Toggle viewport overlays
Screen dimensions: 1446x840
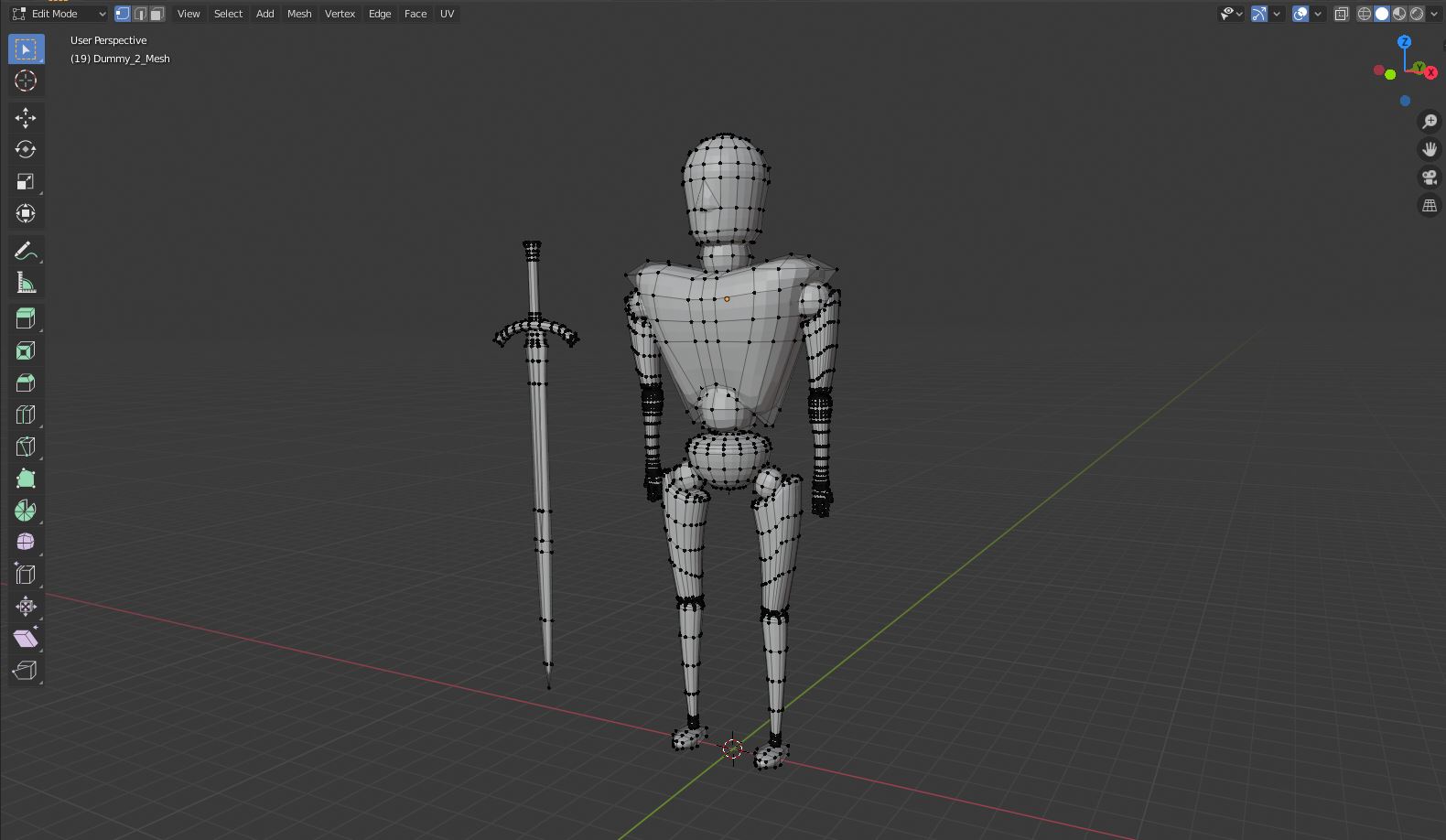pos(1300,14)
